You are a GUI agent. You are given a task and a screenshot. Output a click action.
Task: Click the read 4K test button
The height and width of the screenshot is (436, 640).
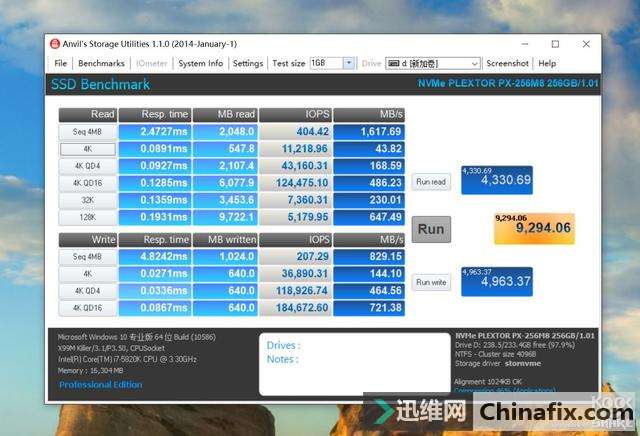87,149
